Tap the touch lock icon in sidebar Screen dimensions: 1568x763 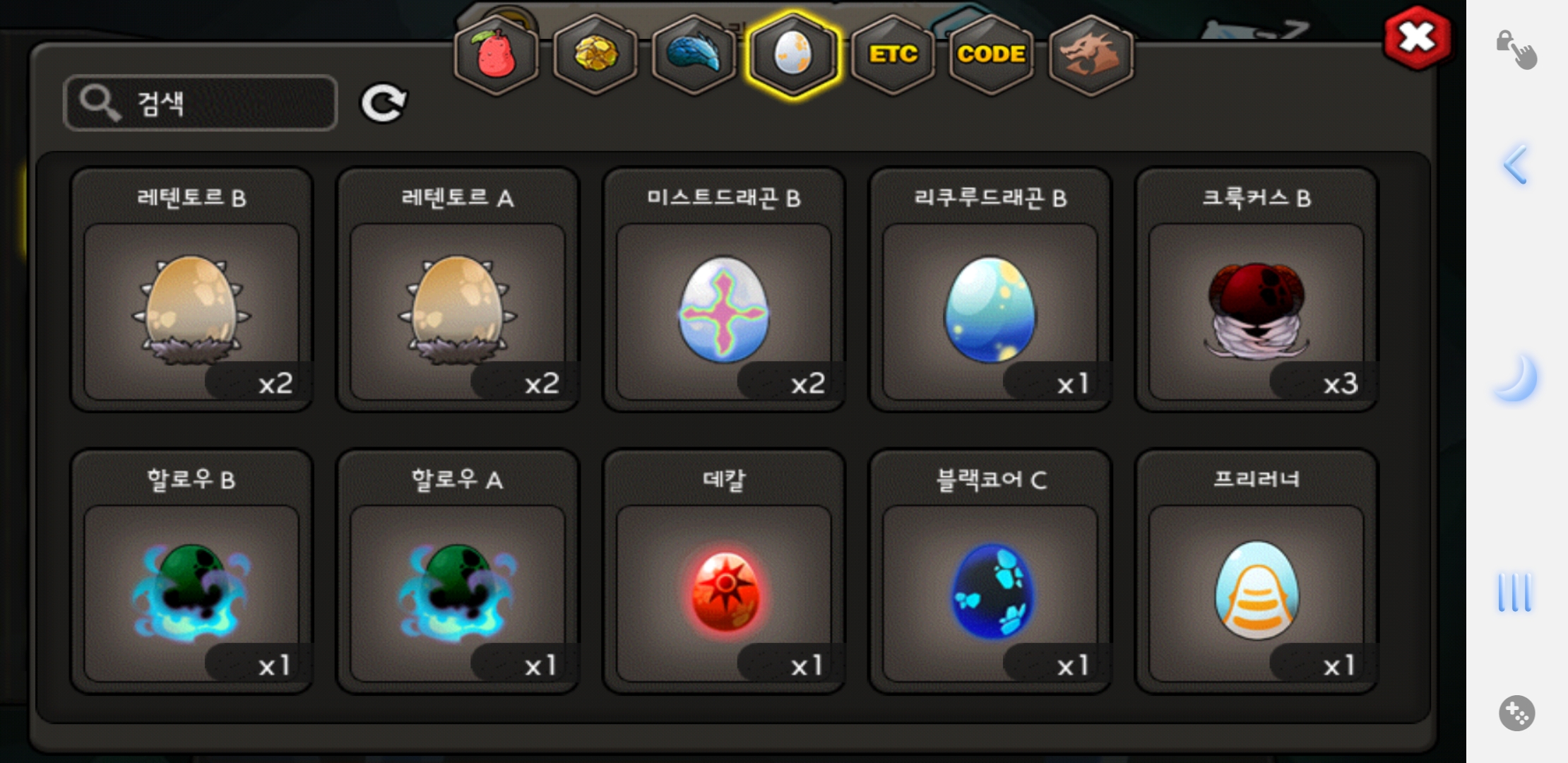[1516, 49]
